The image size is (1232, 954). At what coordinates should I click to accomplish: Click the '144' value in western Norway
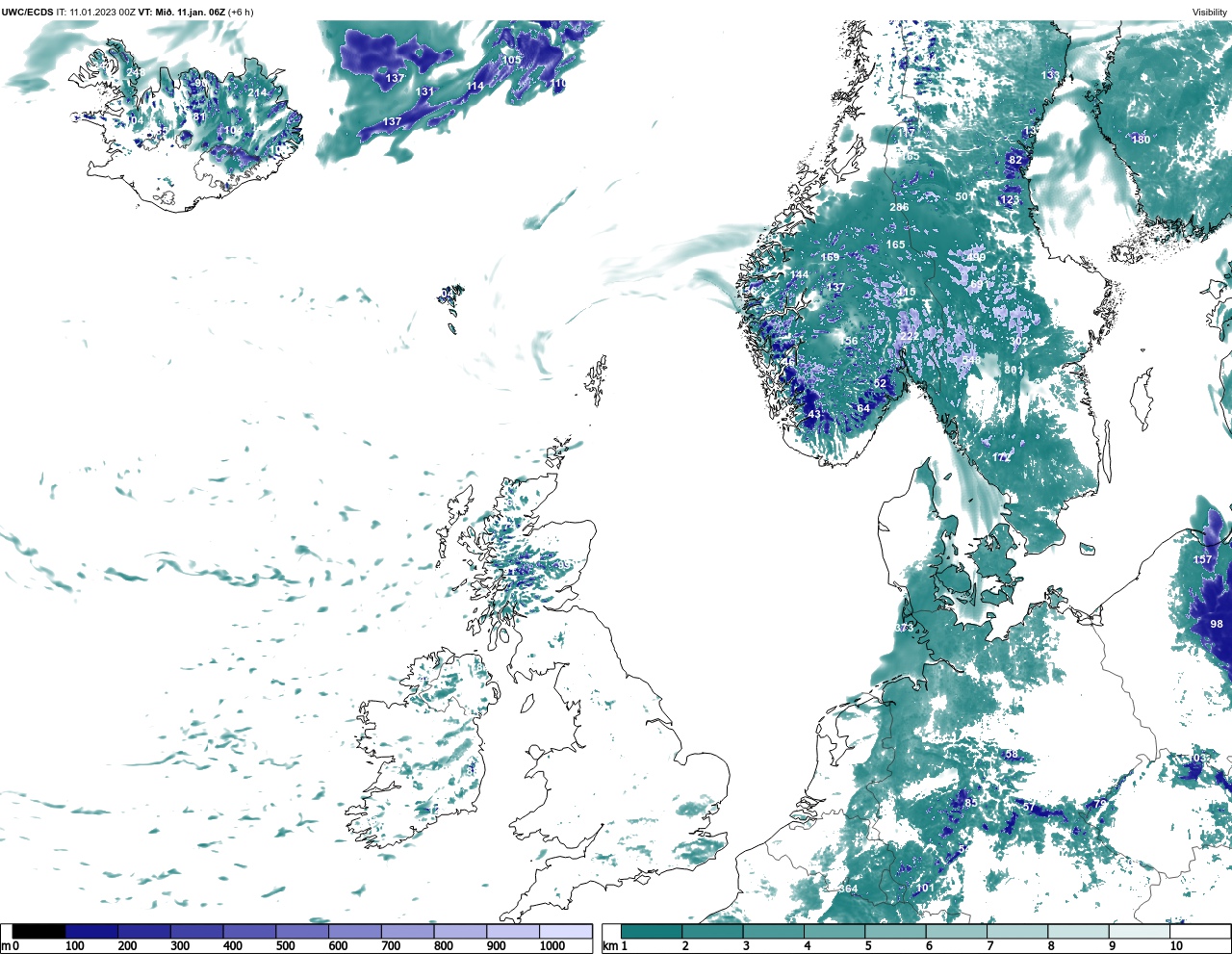point(800,275)
